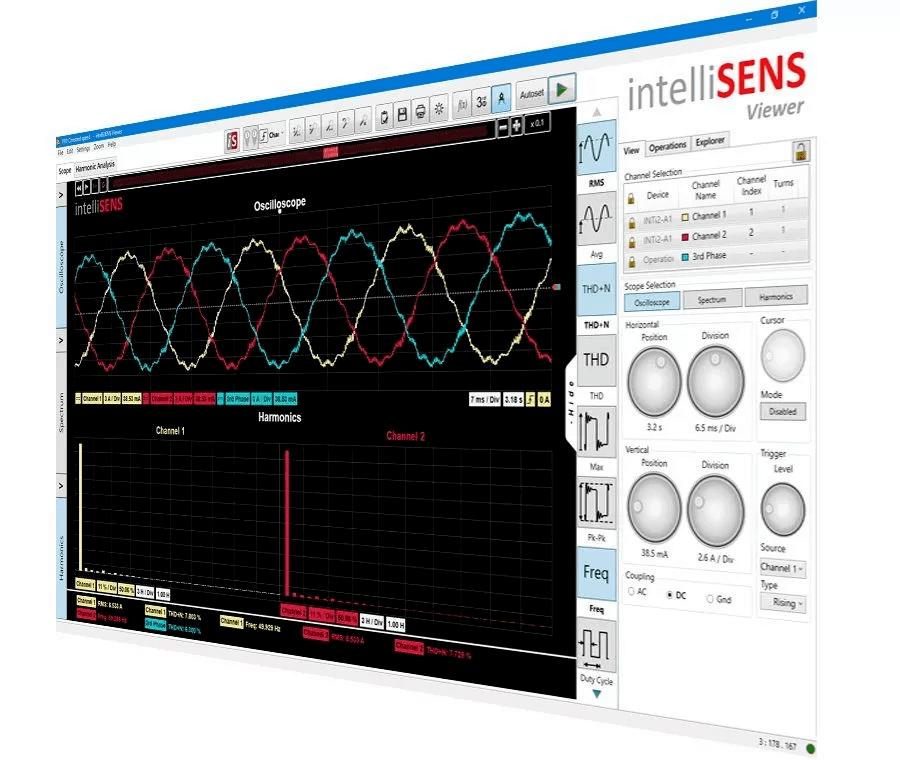Click the green Run play button
900x760 pixels.
tap(563, 90)
